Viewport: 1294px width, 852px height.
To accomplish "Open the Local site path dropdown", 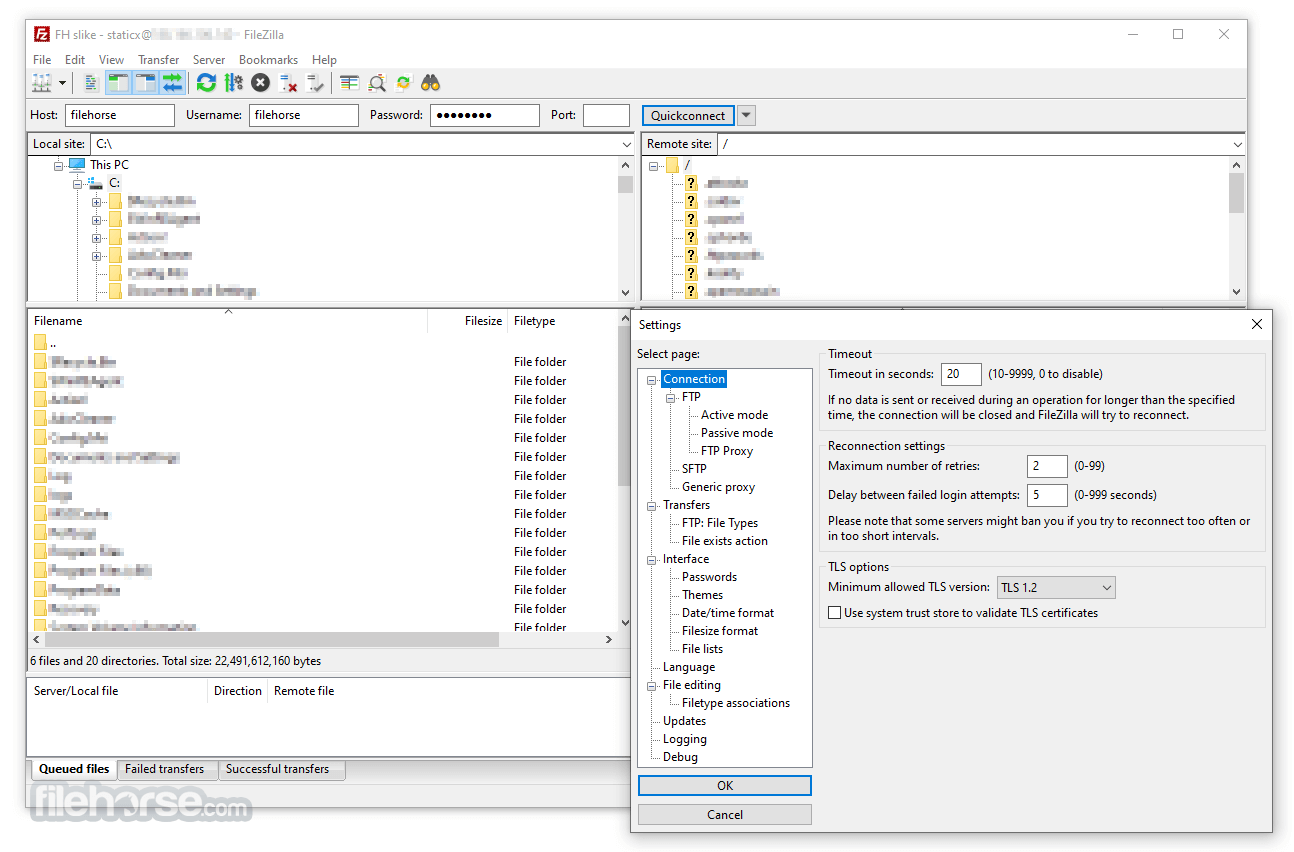I will coord(626,145).
